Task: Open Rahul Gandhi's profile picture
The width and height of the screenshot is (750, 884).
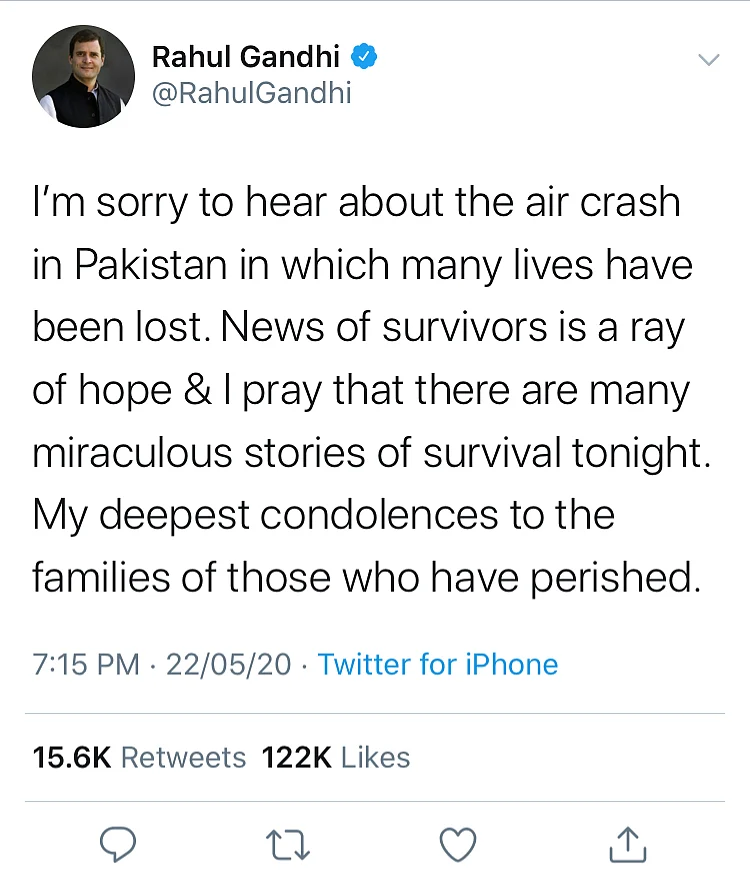Action: tap(83, 76)
